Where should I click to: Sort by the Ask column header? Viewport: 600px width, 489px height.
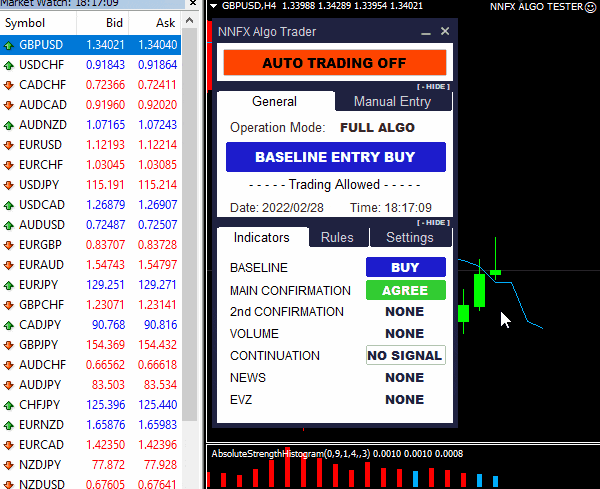pos(155,23)
